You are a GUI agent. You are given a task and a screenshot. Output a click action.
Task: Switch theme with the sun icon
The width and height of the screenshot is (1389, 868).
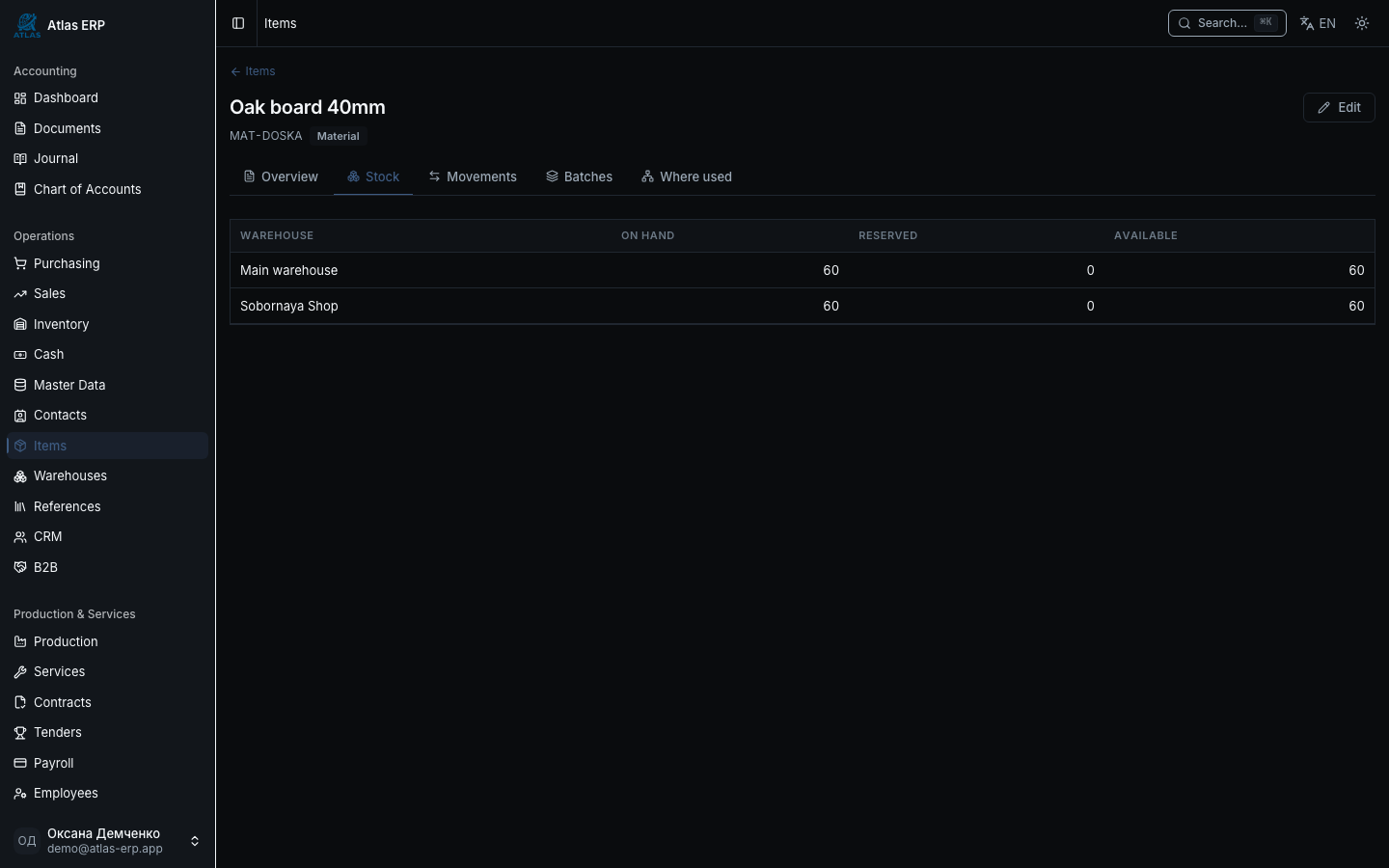click(x=1362, y=23)
